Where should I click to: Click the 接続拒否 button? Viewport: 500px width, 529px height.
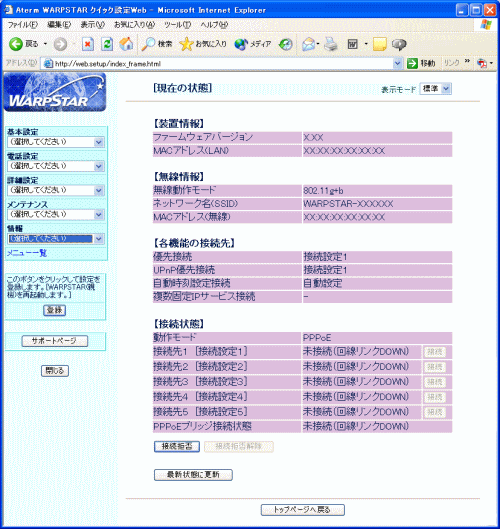(x=177, y=446)
